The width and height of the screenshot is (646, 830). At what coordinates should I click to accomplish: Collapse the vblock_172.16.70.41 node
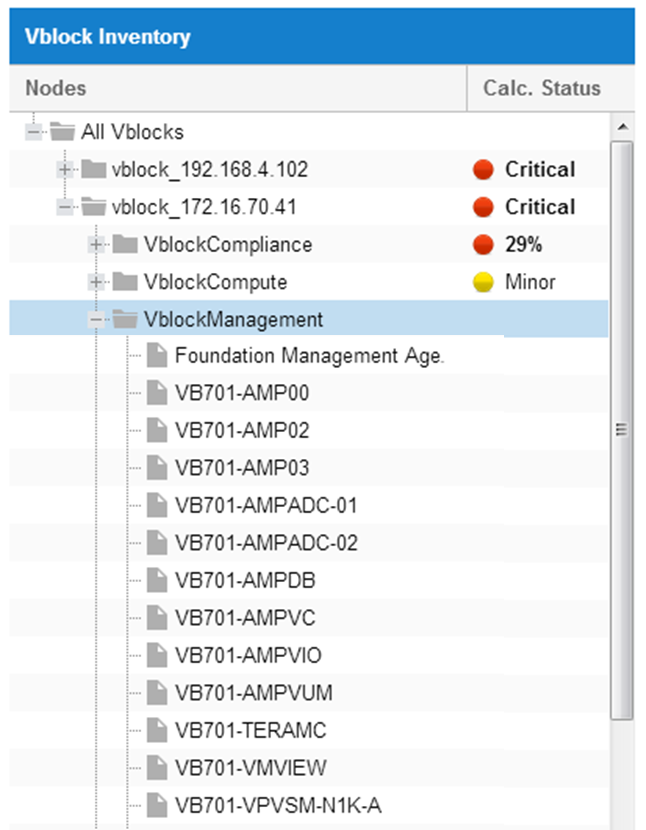[x=65, y=207]
